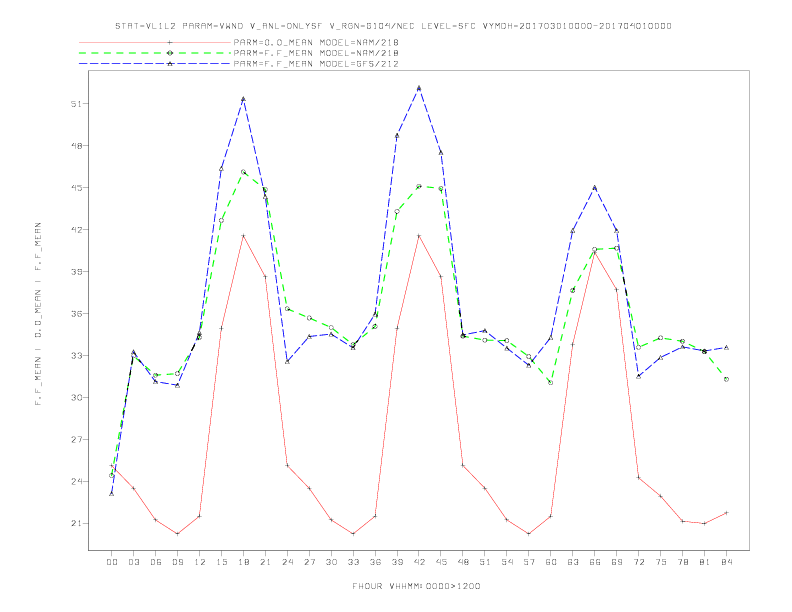Click x-axis tick label 39
The width and height of the screenshot is (792, 612).
[397, 562]
